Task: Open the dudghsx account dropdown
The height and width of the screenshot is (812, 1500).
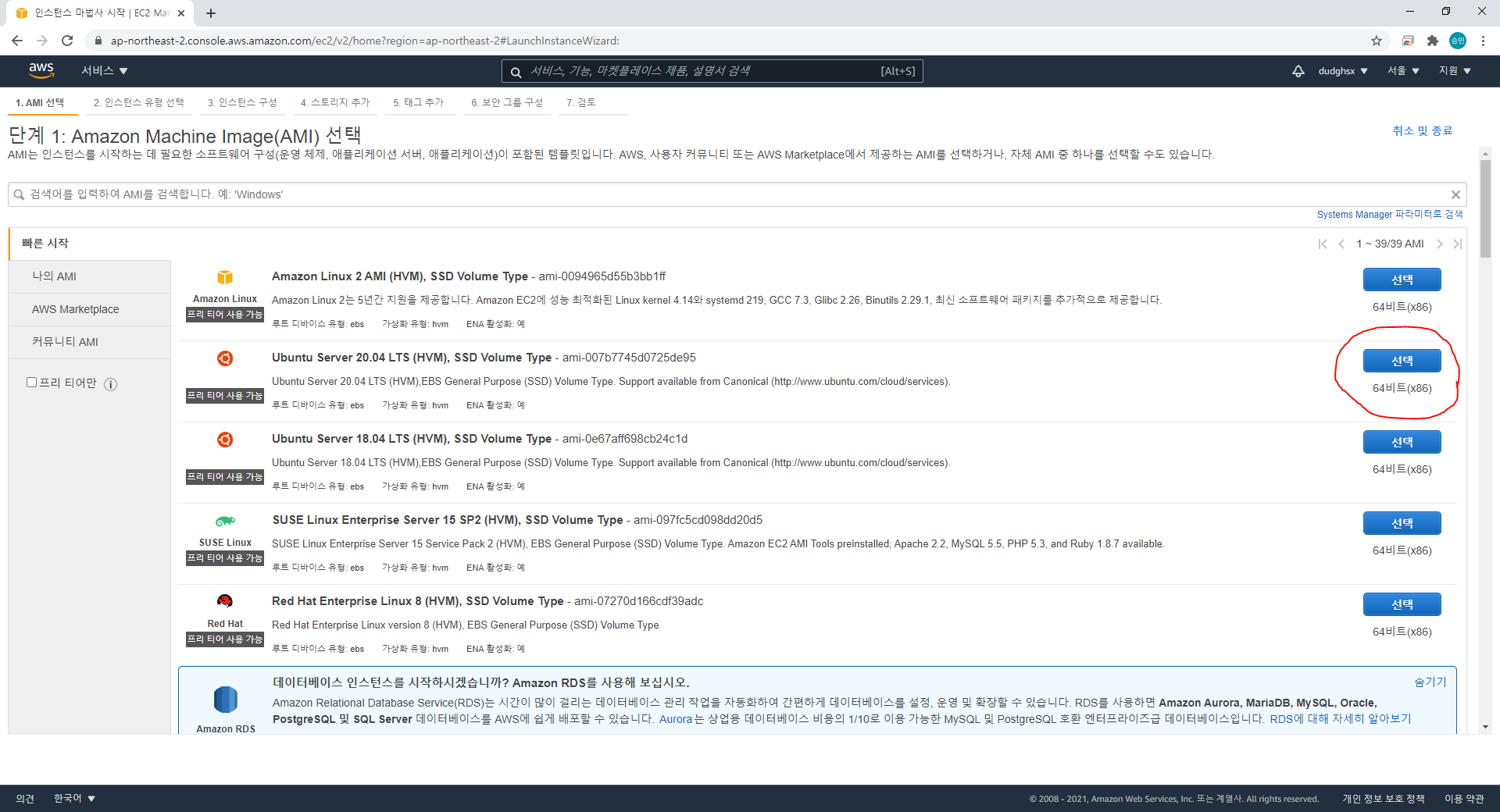Action: tap(1343, 71)
